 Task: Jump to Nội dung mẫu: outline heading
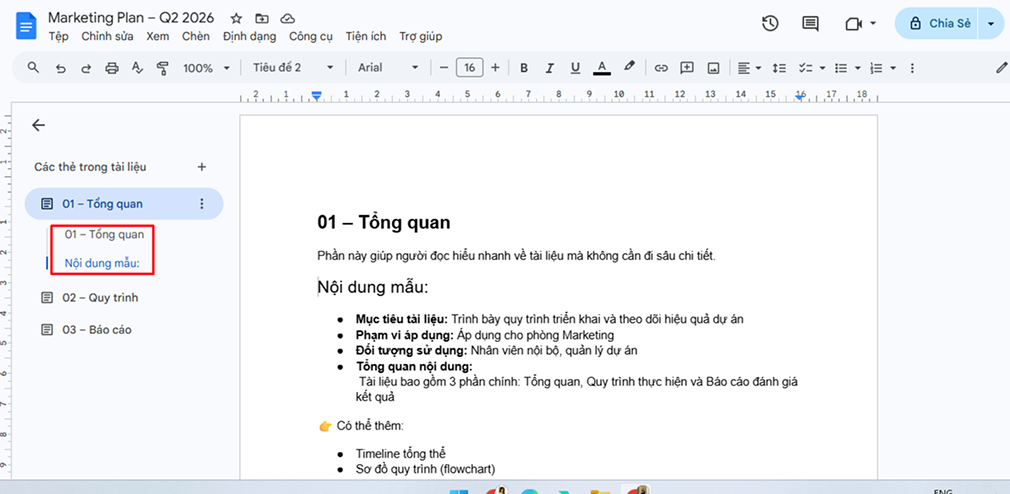point(102,263)
